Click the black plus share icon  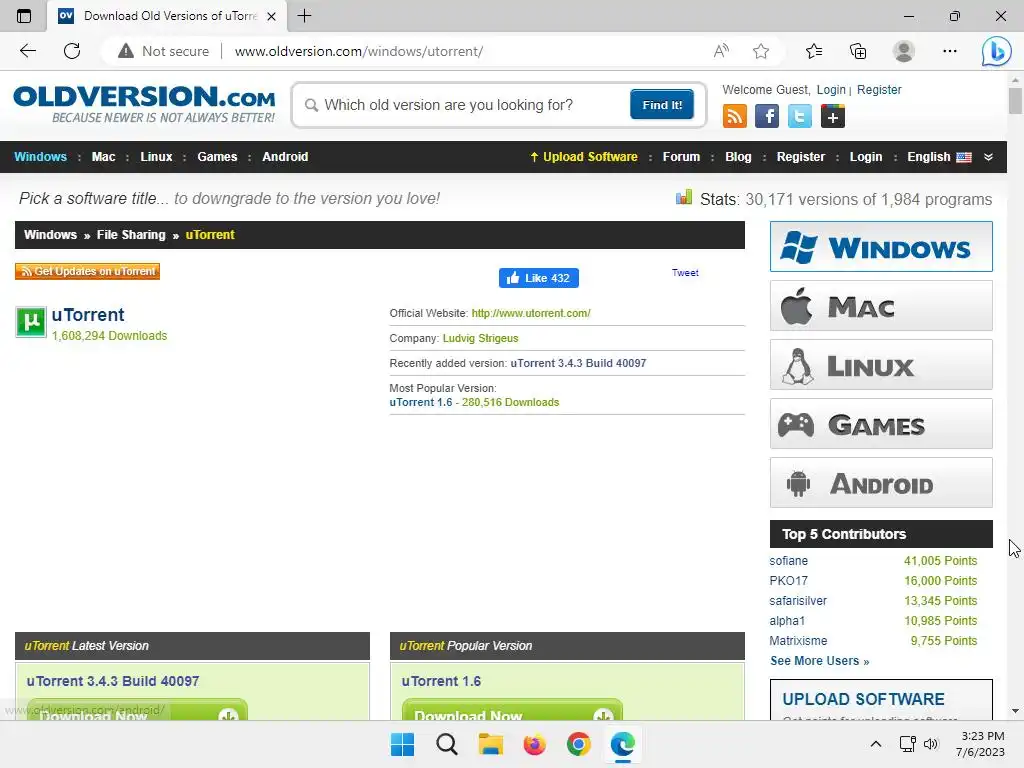(833, 116)
